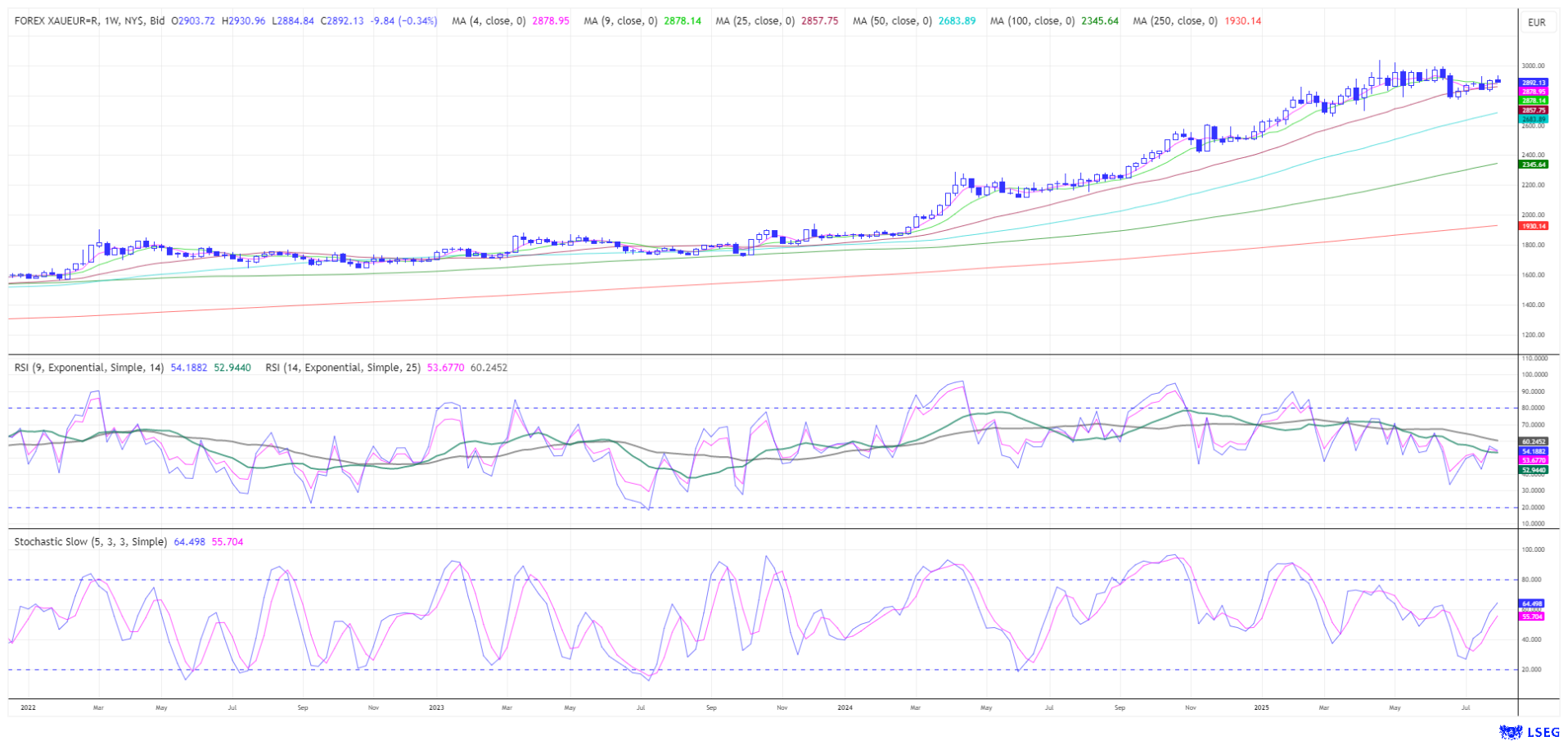Click the 2024 label on time axis

(845, 707)
